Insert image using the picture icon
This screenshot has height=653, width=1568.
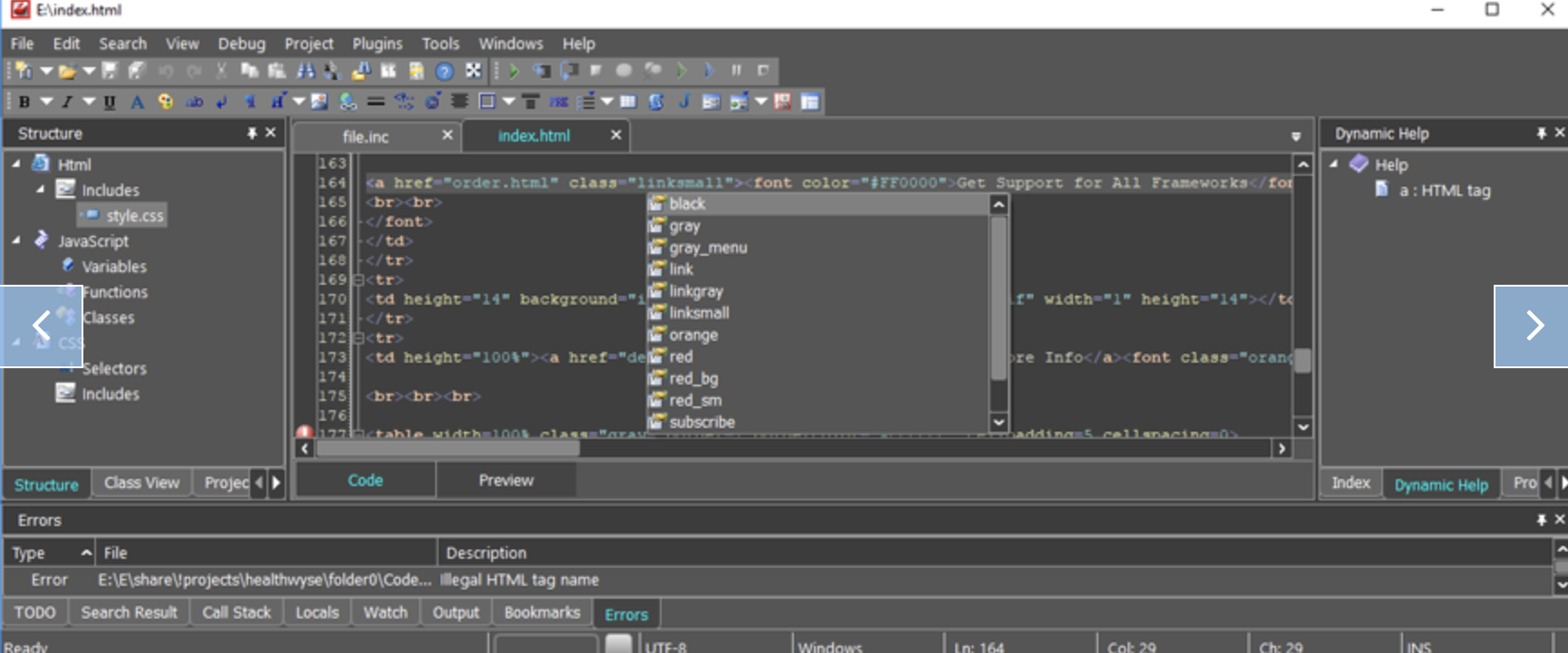pyautogui.click(x=319, y=102)
